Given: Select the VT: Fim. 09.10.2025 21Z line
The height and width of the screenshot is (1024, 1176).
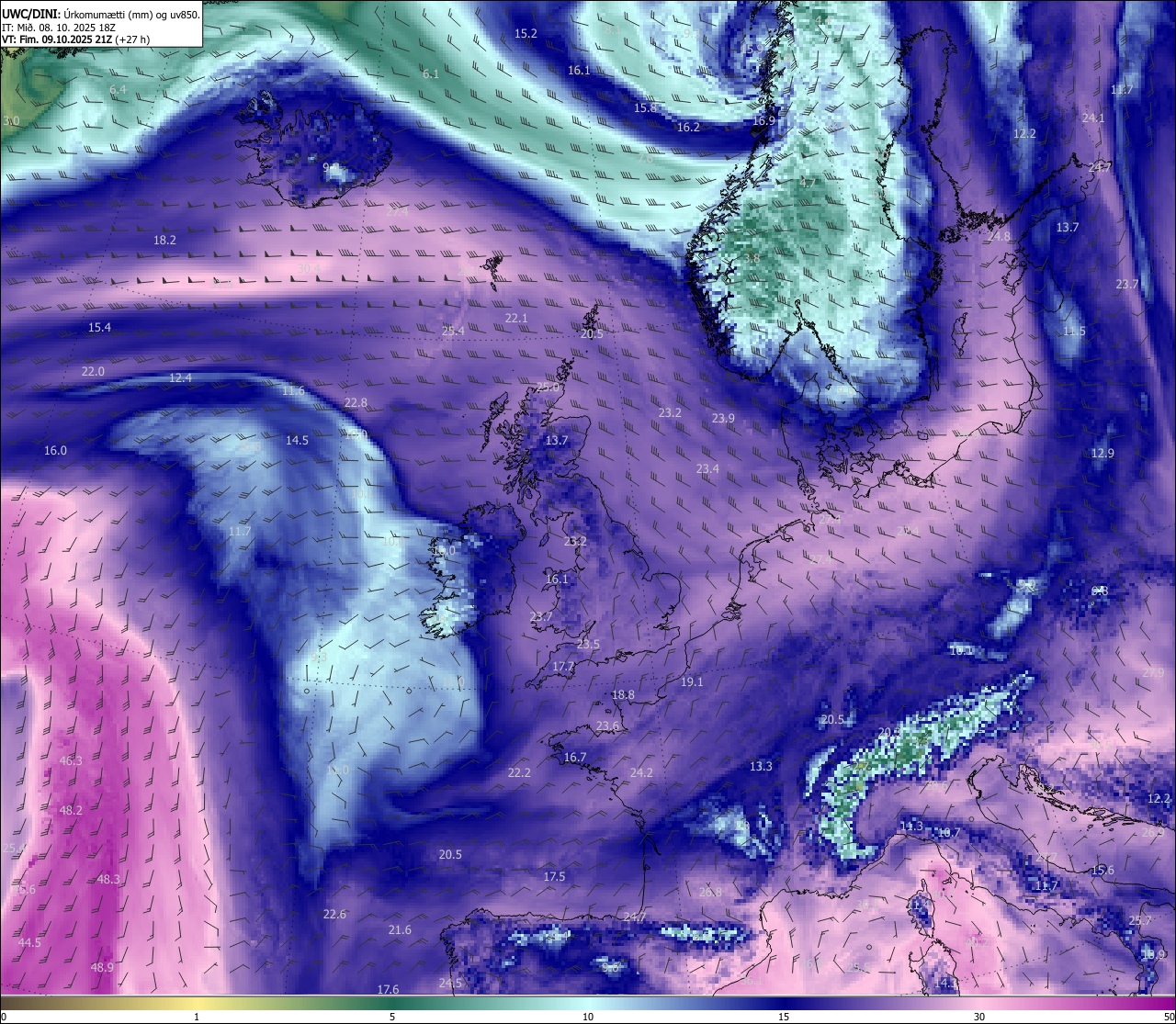Looking at the screenshot, I should [x=75, y=39].
